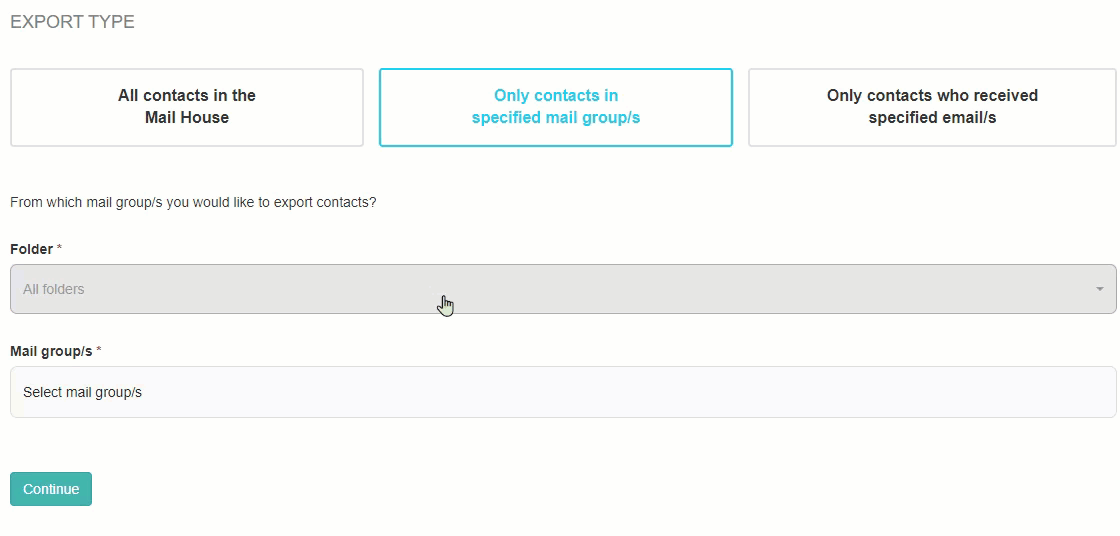Click the asterisk next to Folder

59,248
